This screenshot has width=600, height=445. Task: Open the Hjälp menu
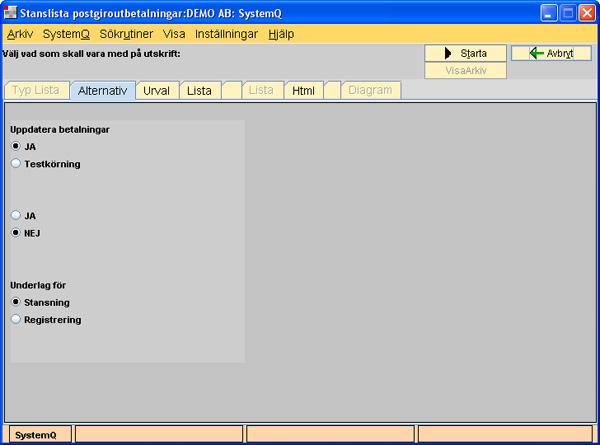(281, 34)
